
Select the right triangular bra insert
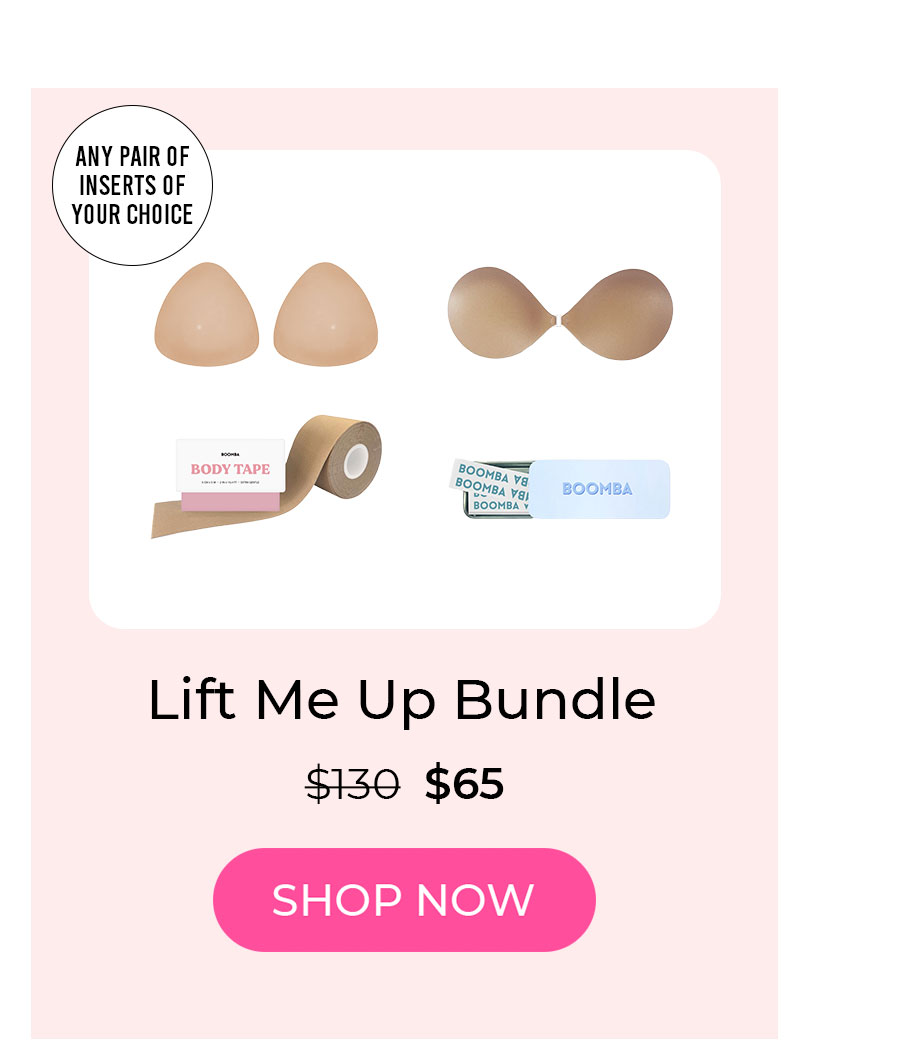point(326,314)
